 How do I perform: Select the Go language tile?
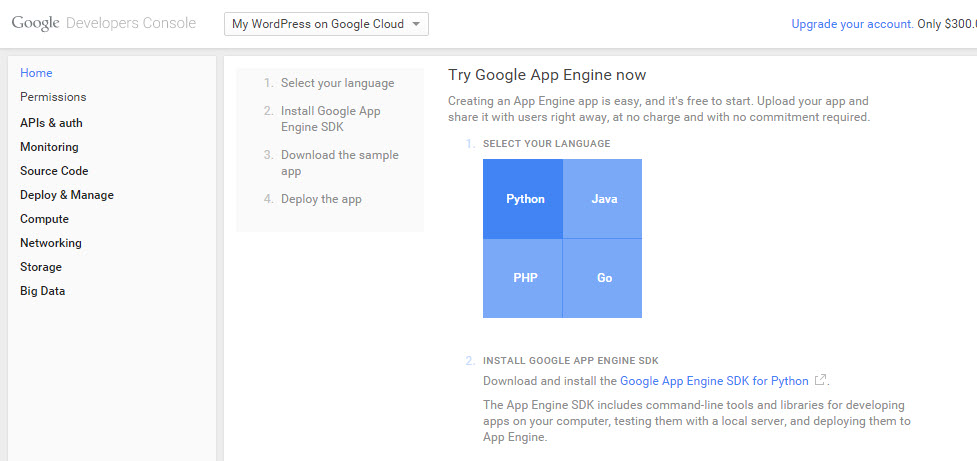(x=603, y=278)
